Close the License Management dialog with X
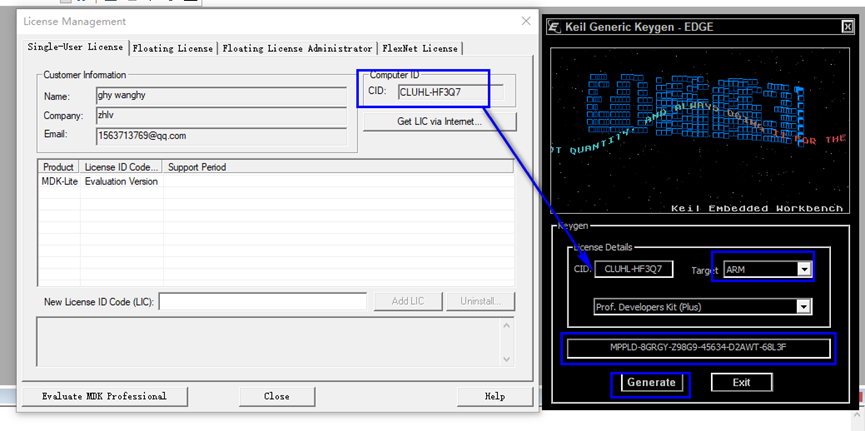The image size is (865, 431). coord(526,21)
